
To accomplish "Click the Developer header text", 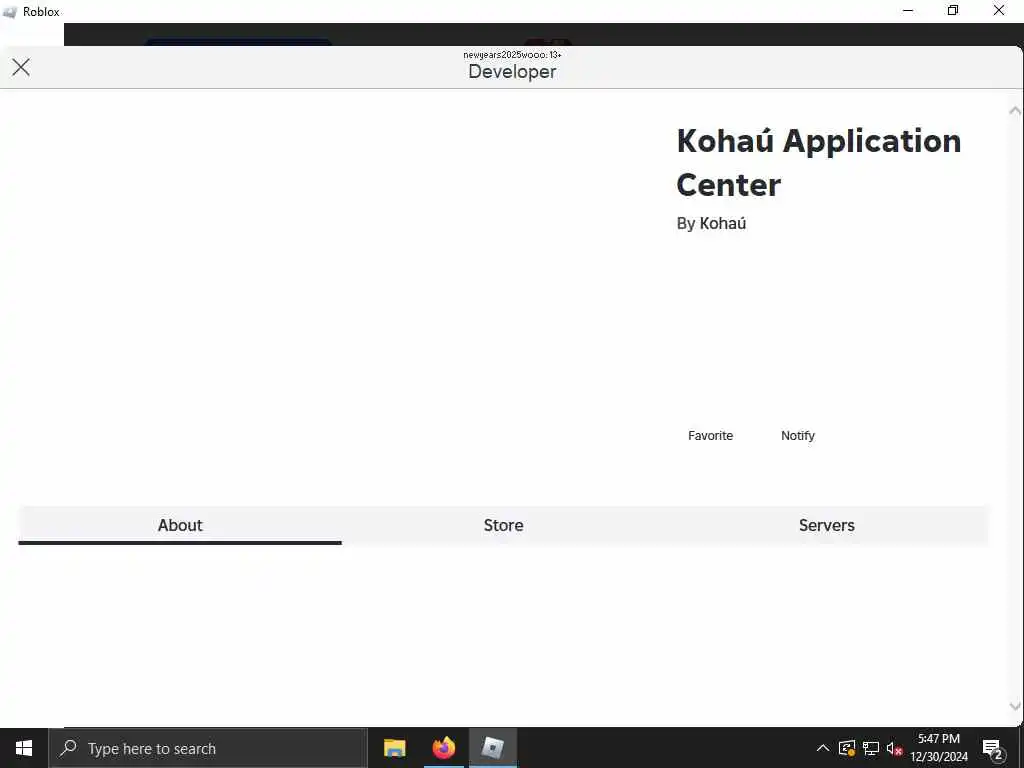I will click(x=512, y=72).
